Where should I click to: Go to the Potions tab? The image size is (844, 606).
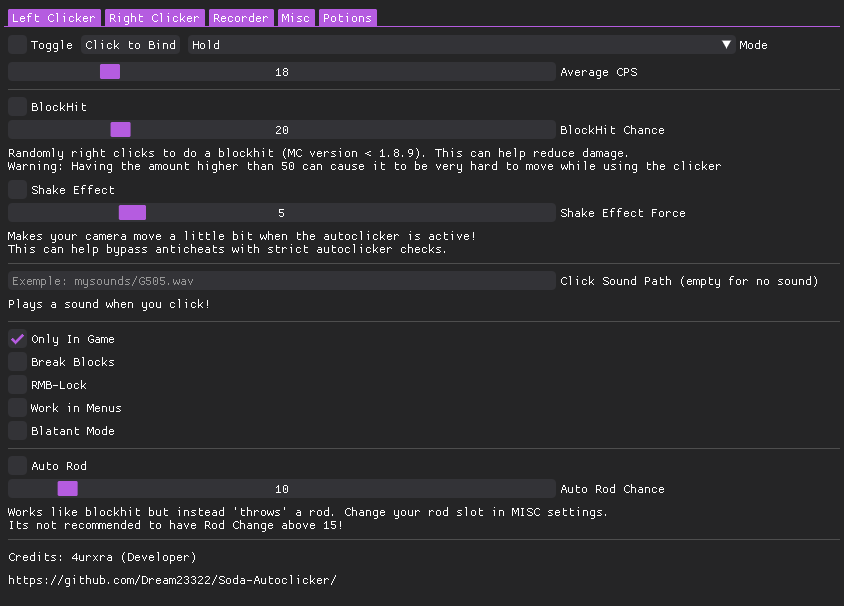pos(347,18)
